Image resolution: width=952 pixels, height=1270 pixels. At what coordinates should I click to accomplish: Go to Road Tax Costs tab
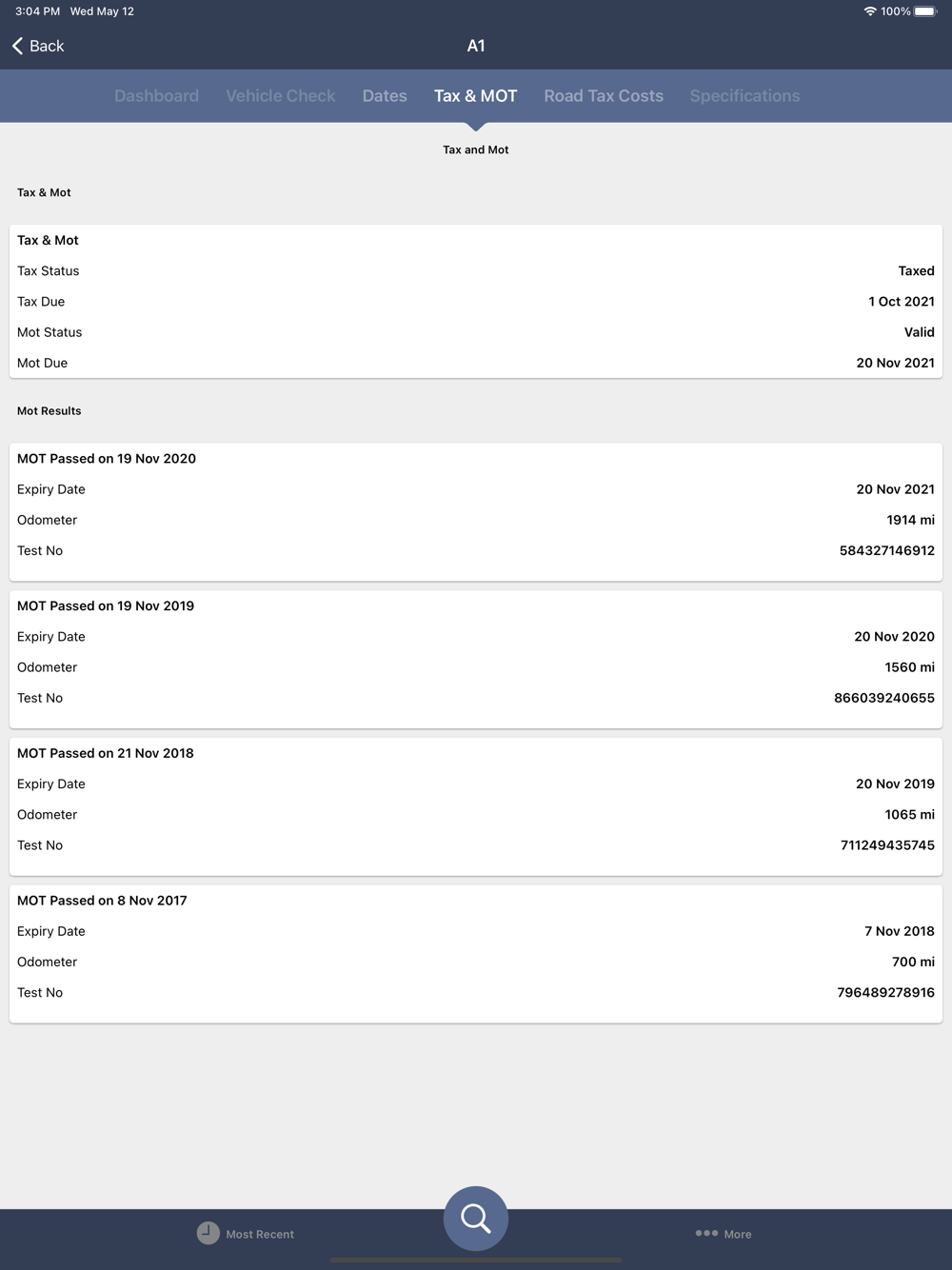604,96
